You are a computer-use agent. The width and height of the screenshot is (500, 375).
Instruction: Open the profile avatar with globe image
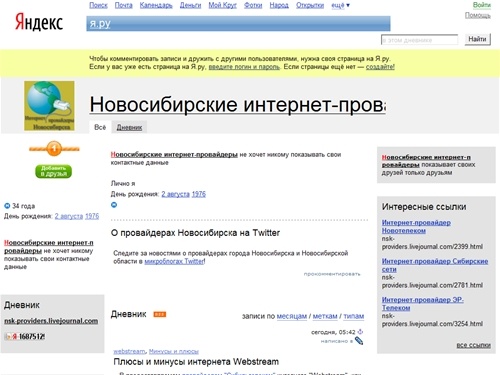(49, 106)
